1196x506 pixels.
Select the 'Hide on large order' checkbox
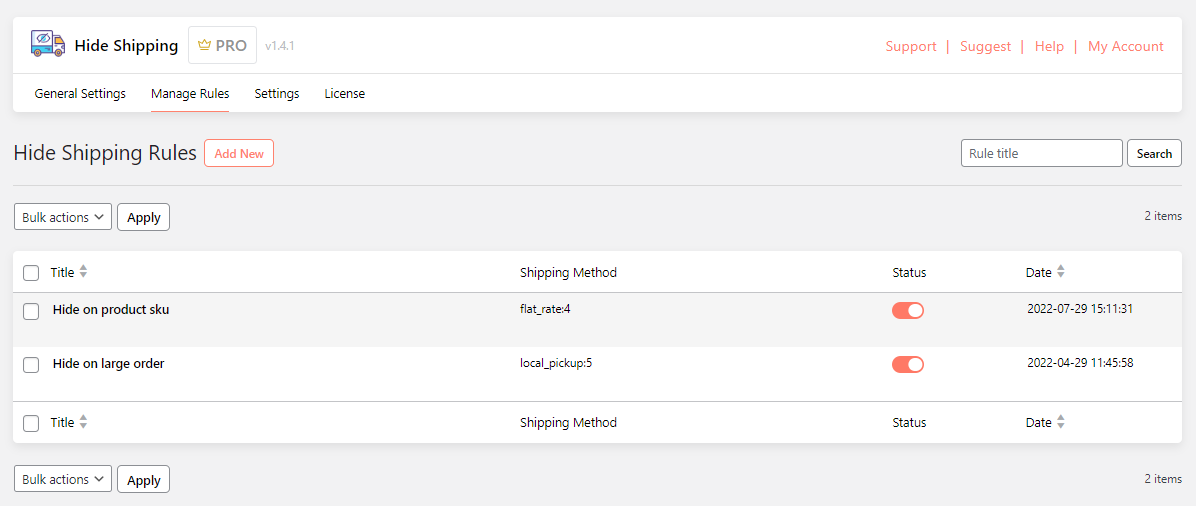31,365
